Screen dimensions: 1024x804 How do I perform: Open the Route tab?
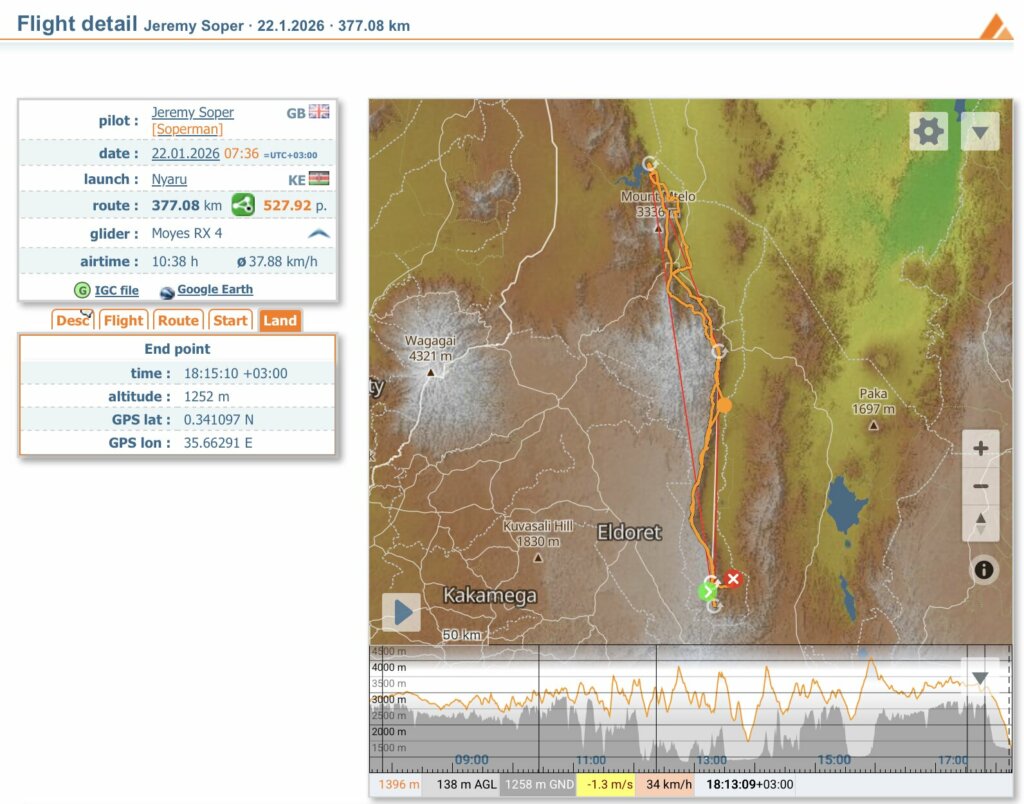178,320
